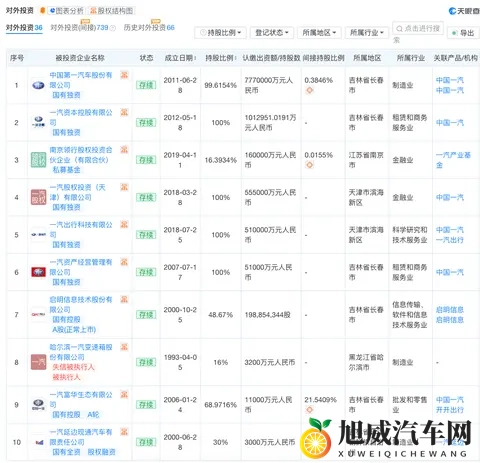This screenshot has height=463, width=480.
Task: Open the 一汽资产经营管理有限公司 company link
Action: click(81, 267)
